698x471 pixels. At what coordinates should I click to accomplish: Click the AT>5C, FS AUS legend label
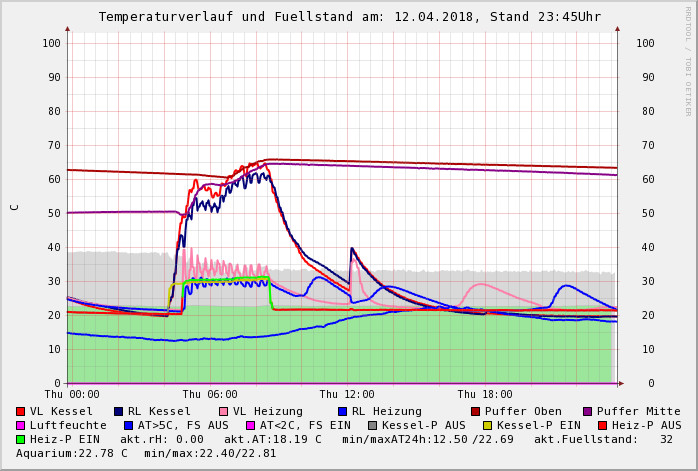(x=183, y=425)
